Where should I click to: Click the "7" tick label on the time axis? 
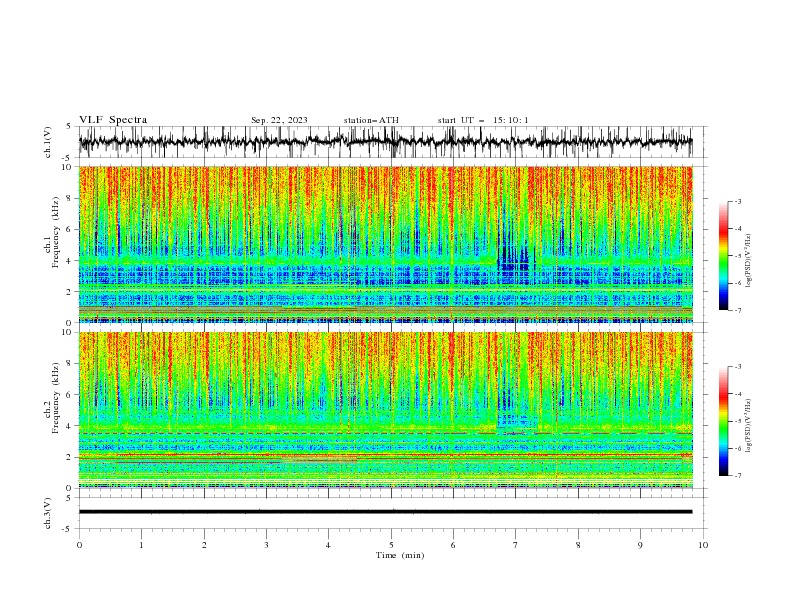point(516,545)
